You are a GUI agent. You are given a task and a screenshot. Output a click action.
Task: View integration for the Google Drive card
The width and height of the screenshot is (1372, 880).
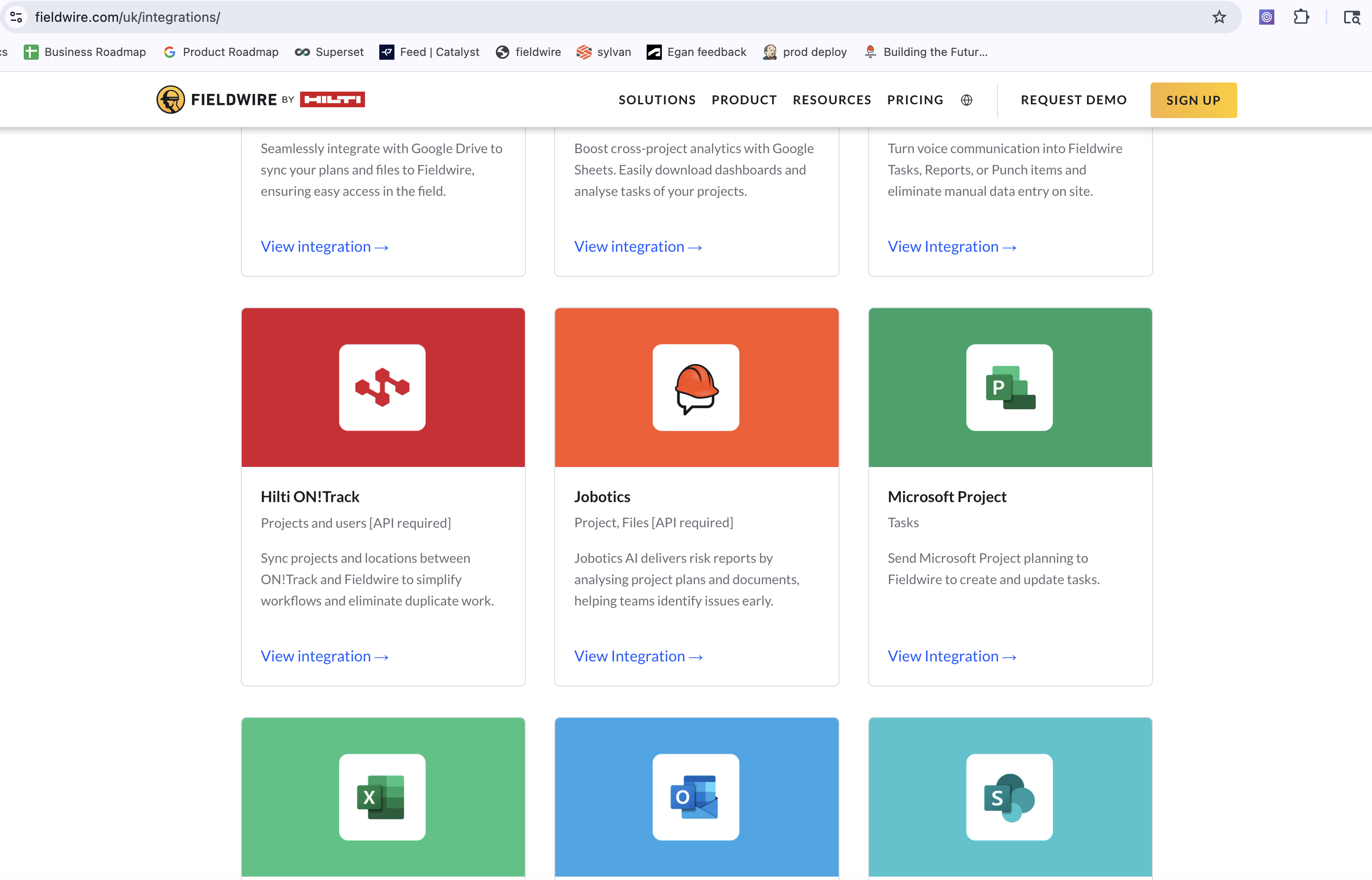point(324,246)
